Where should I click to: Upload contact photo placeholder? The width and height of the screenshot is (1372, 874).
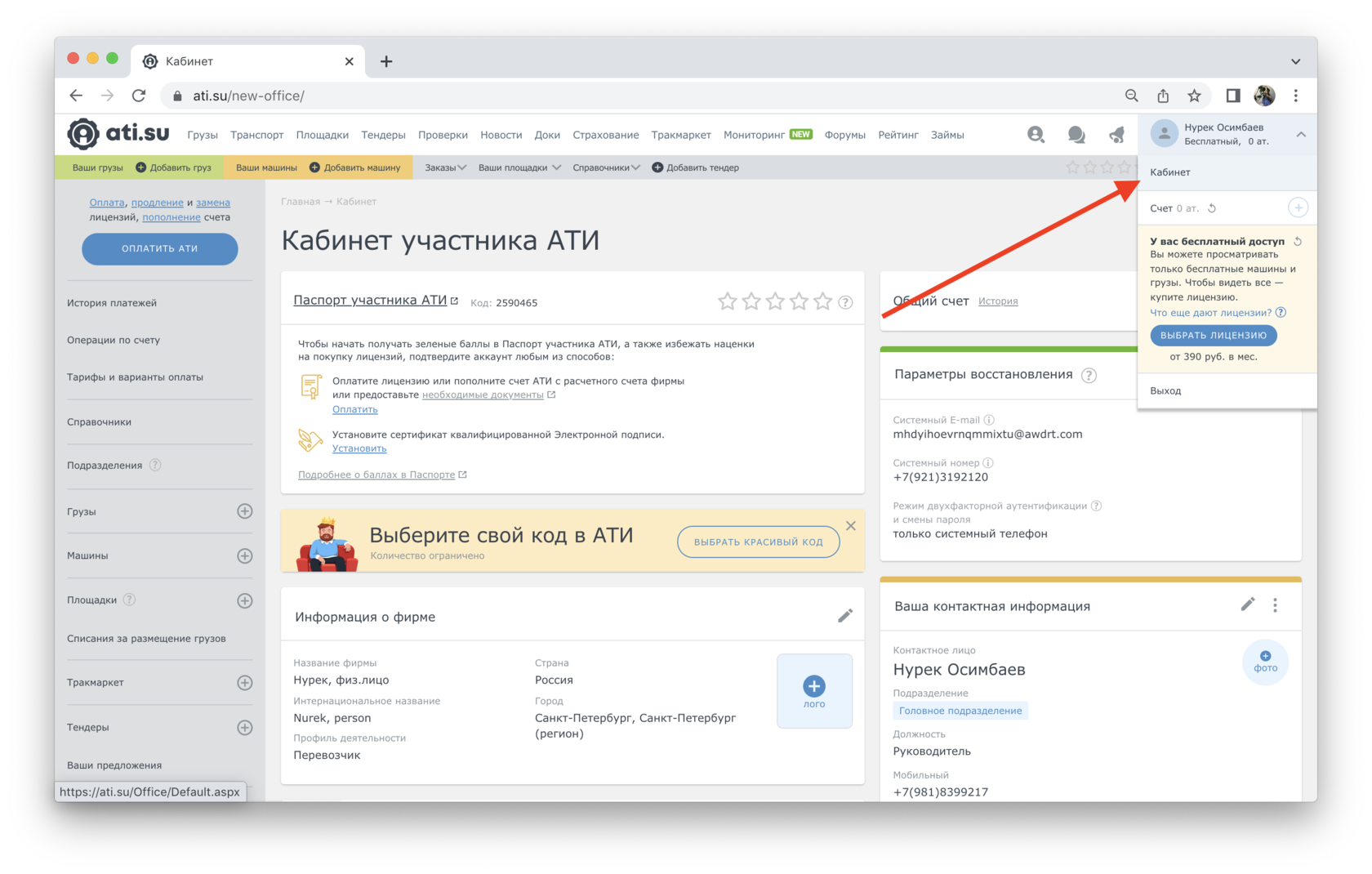[x=1265, y=662]
